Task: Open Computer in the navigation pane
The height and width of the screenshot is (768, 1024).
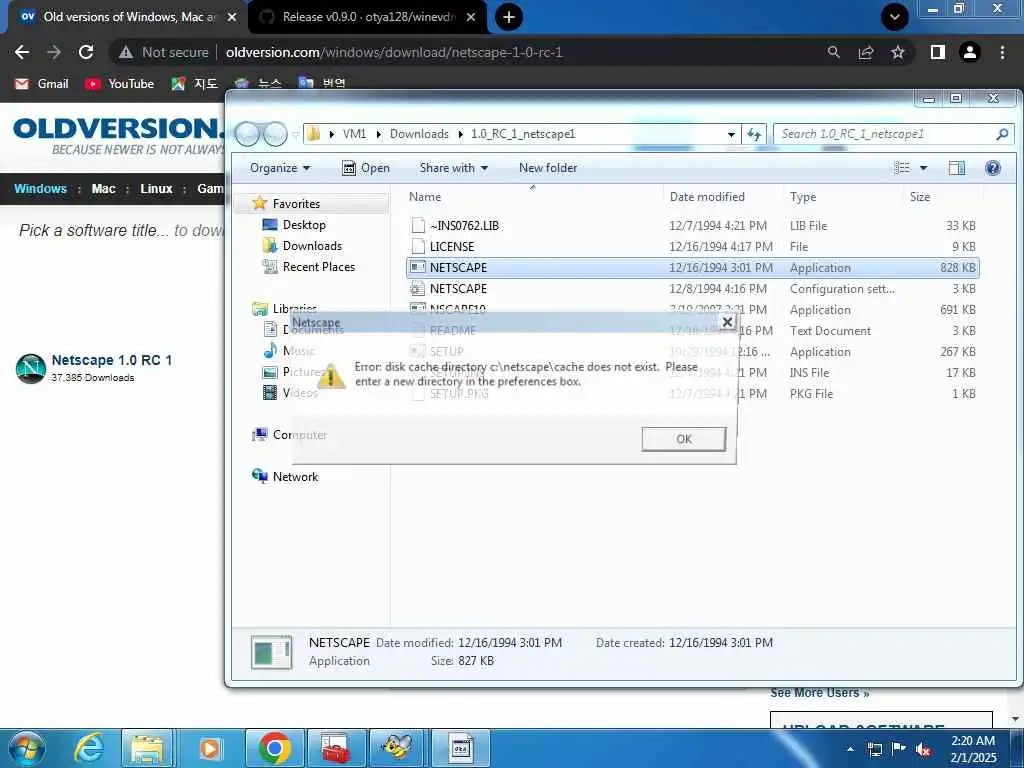Action: [x=299, y=435]
